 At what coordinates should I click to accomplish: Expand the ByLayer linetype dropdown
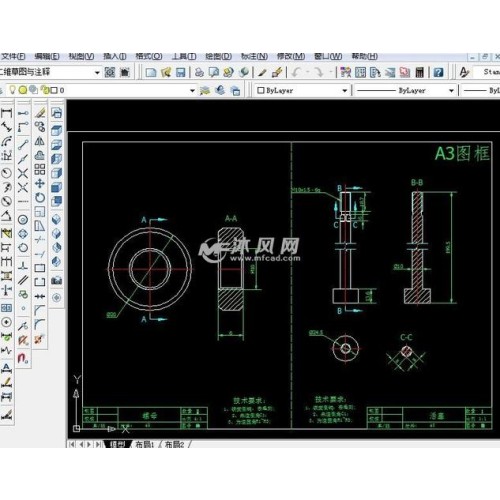coord(451,91)
